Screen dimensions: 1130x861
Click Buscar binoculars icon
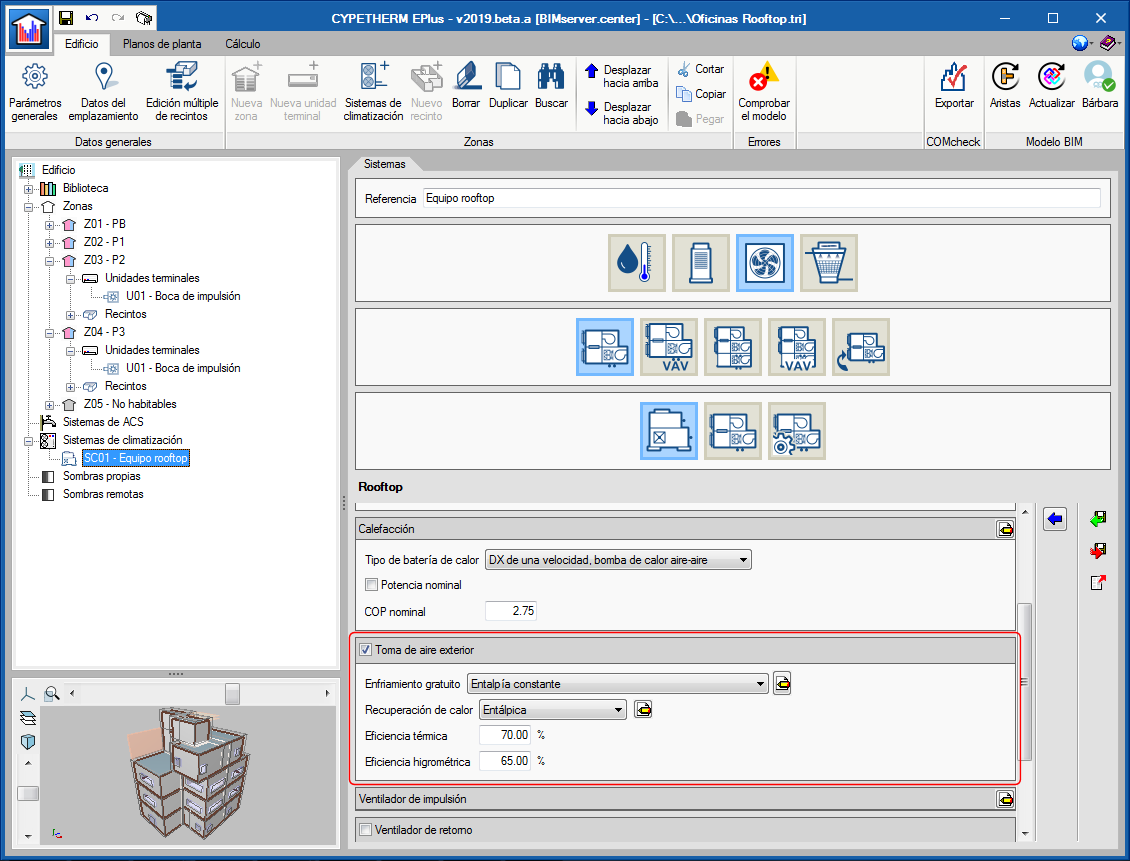[551, 76]
